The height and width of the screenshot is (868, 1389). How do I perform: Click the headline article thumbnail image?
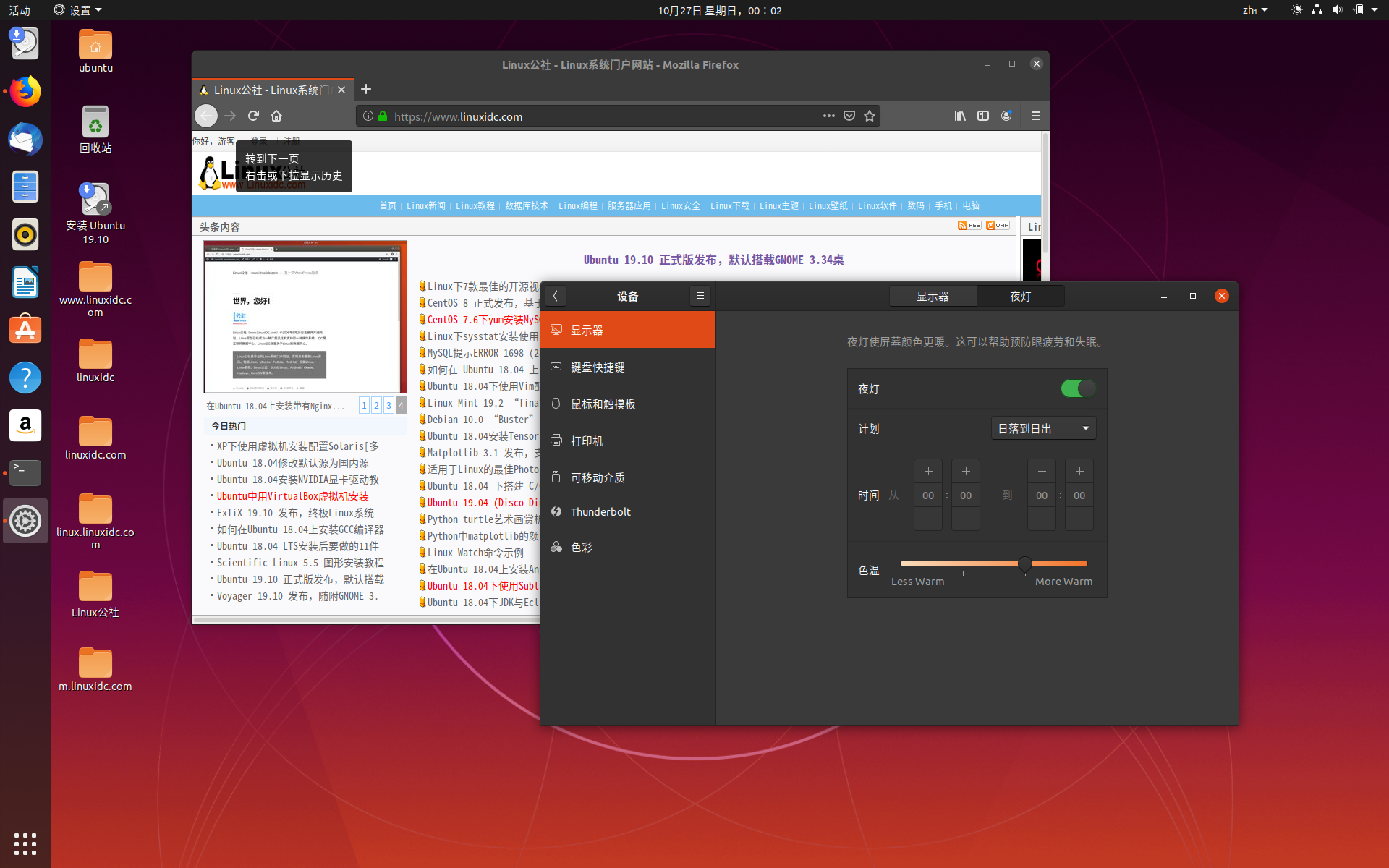tap(305, 317)
